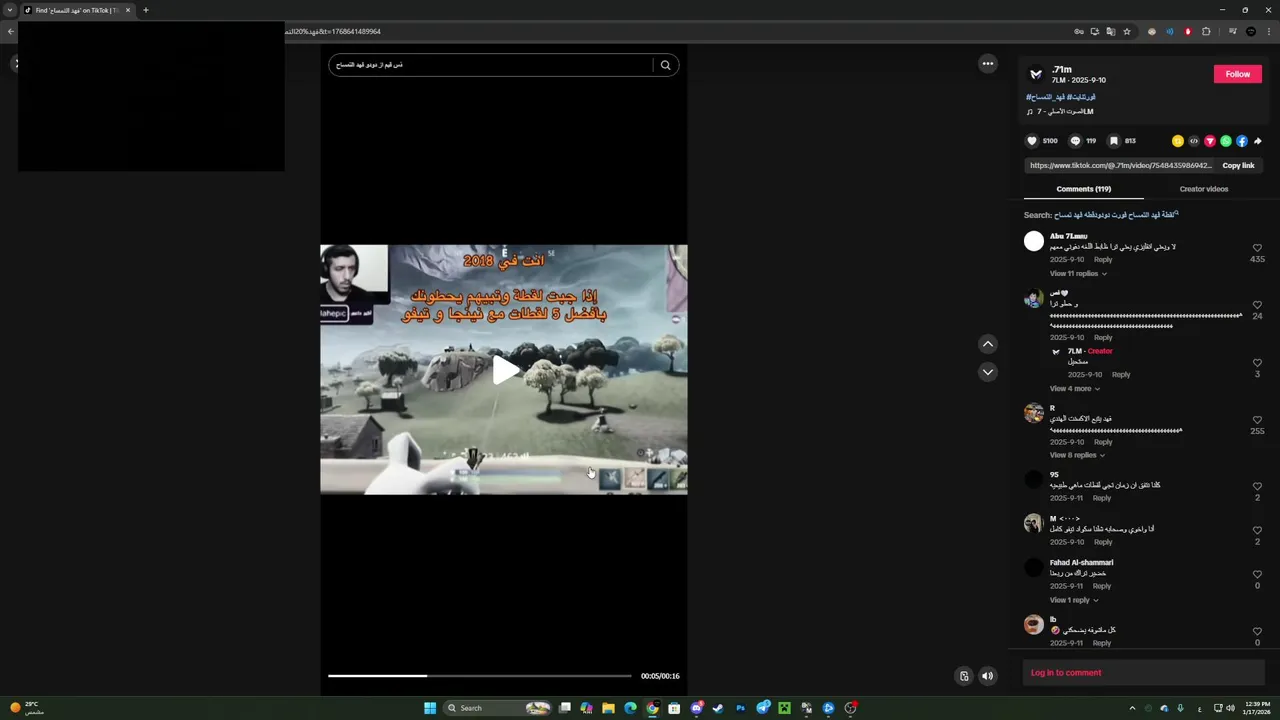Open the Chrome tab search dropdown
This screenshot has width=1280, height=720.
click(x=10, y=10)
